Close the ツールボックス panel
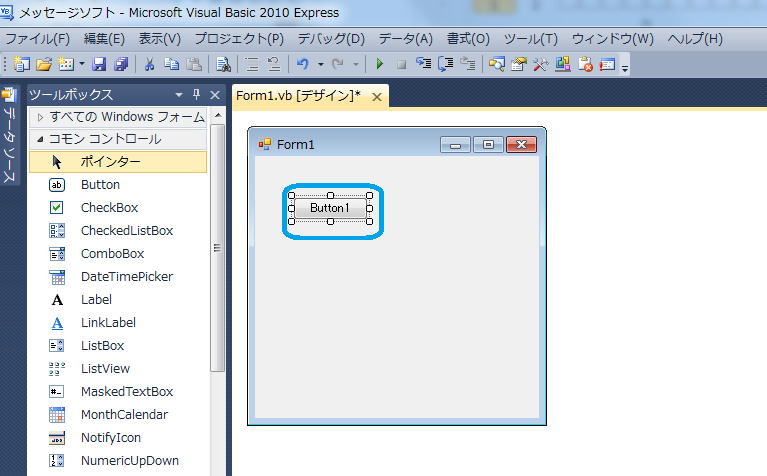Image resolution: width=767 pixels, height=476 pixels. pos(215,94)
